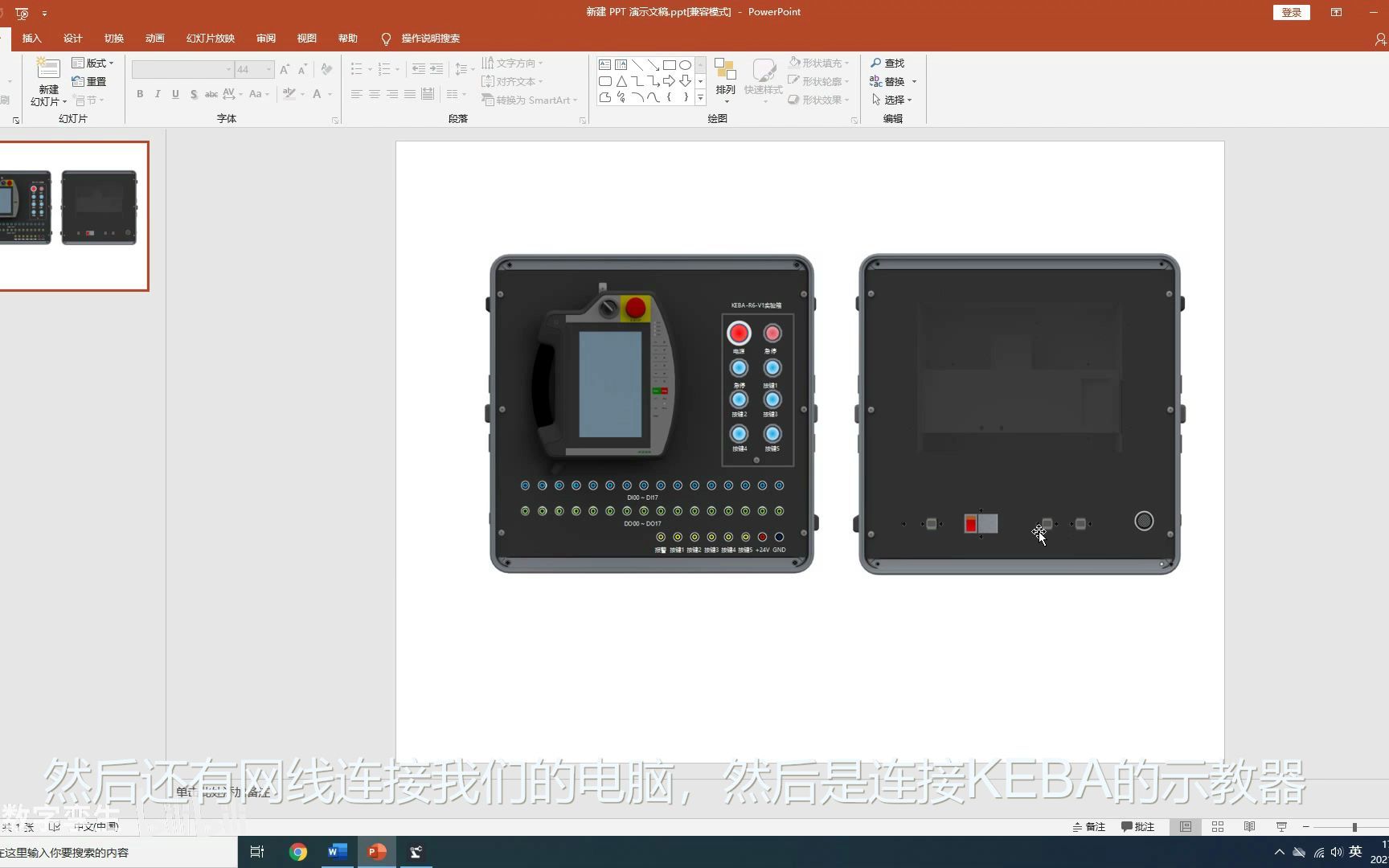Choose the triangle shape
The height and width of the screenshot is (868, 1389).
[621, 81]
